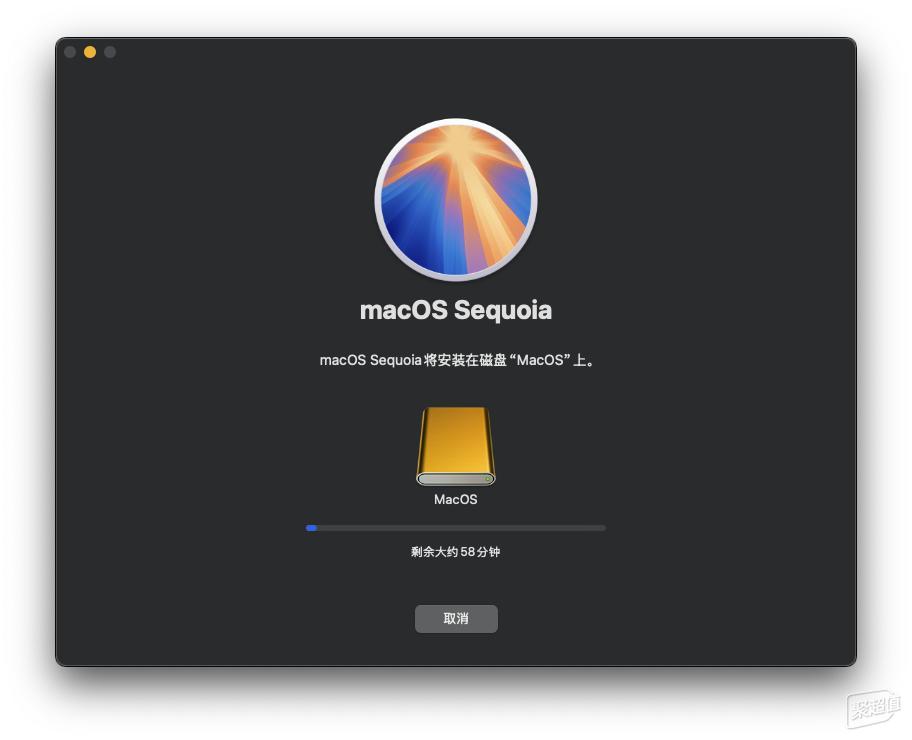Screen dimensions: 912x740
Task: Click the macOS Sequoia title text
Action: point(456,310)
